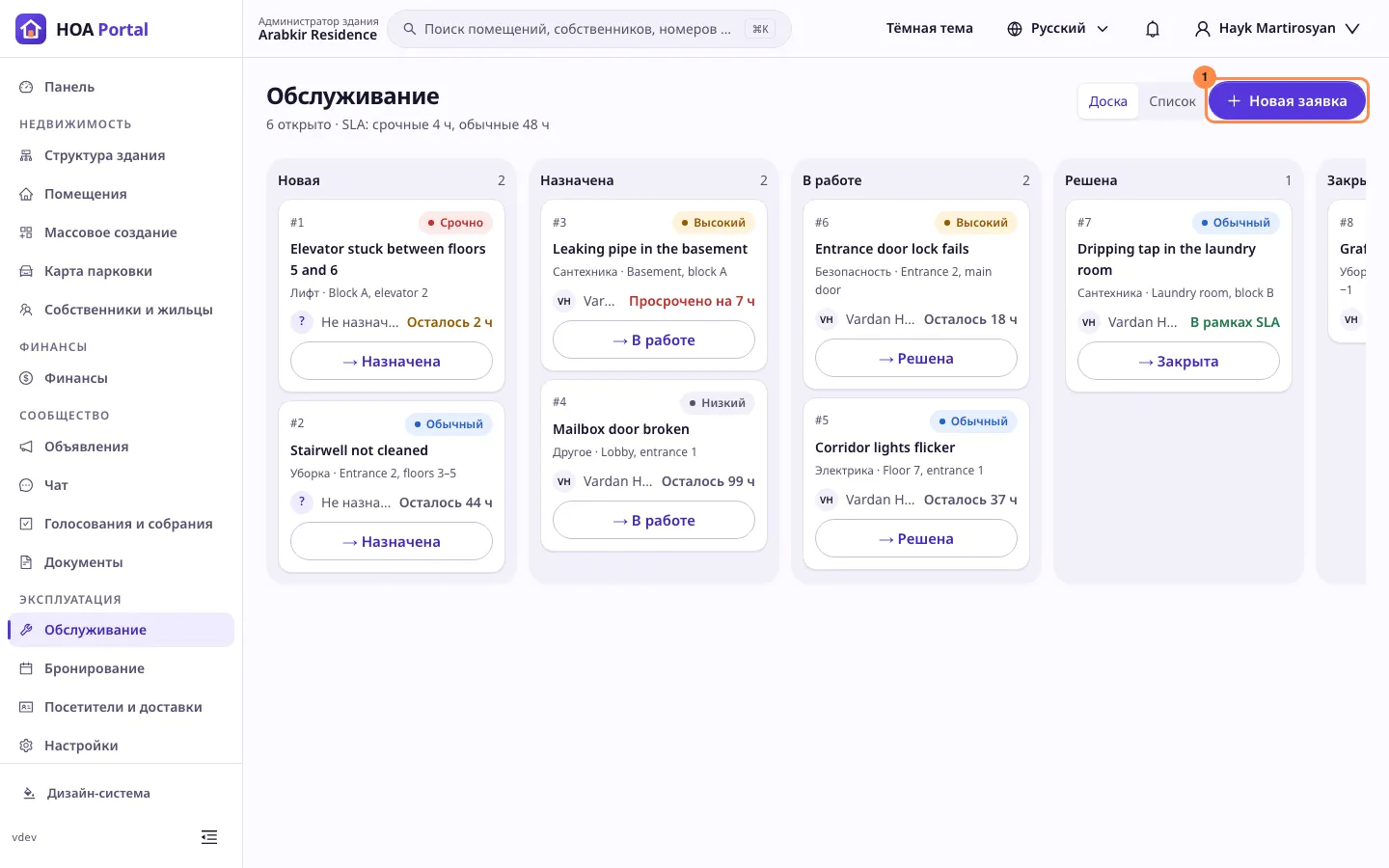Image resolution: width=1389 pixels, height=868 pixels.
Task: Mark Entrance door lock fails as Решена
Action: point(916,359)
